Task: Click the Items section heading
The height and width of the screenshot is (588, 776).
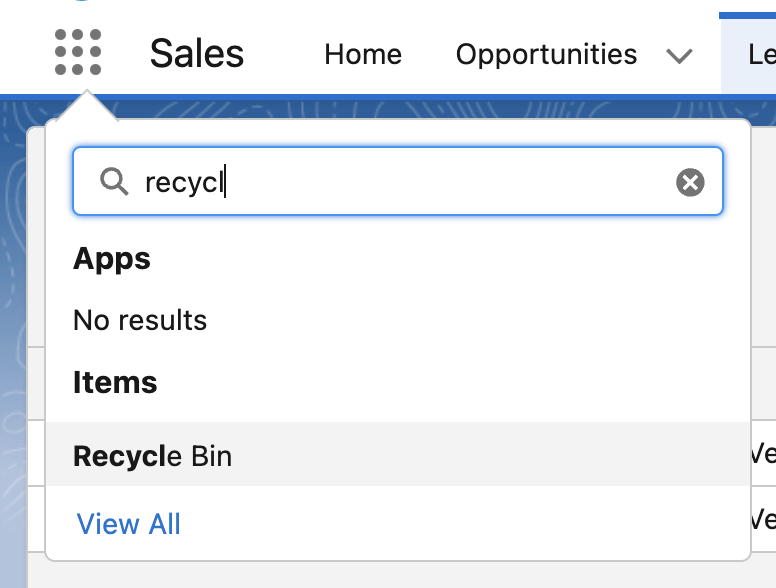Action: (115, 382)
